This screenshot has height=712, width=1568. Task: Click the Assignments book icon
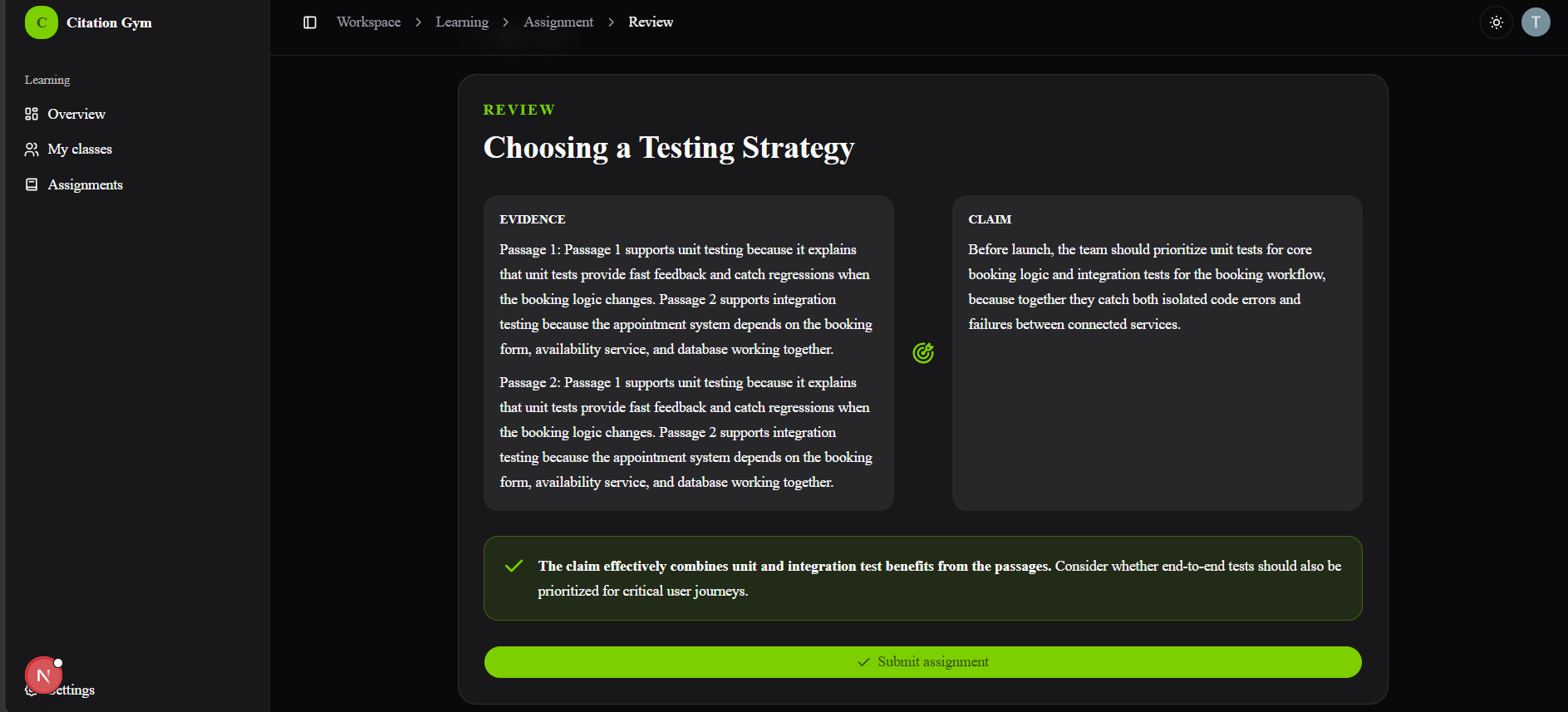coord(32,184)
